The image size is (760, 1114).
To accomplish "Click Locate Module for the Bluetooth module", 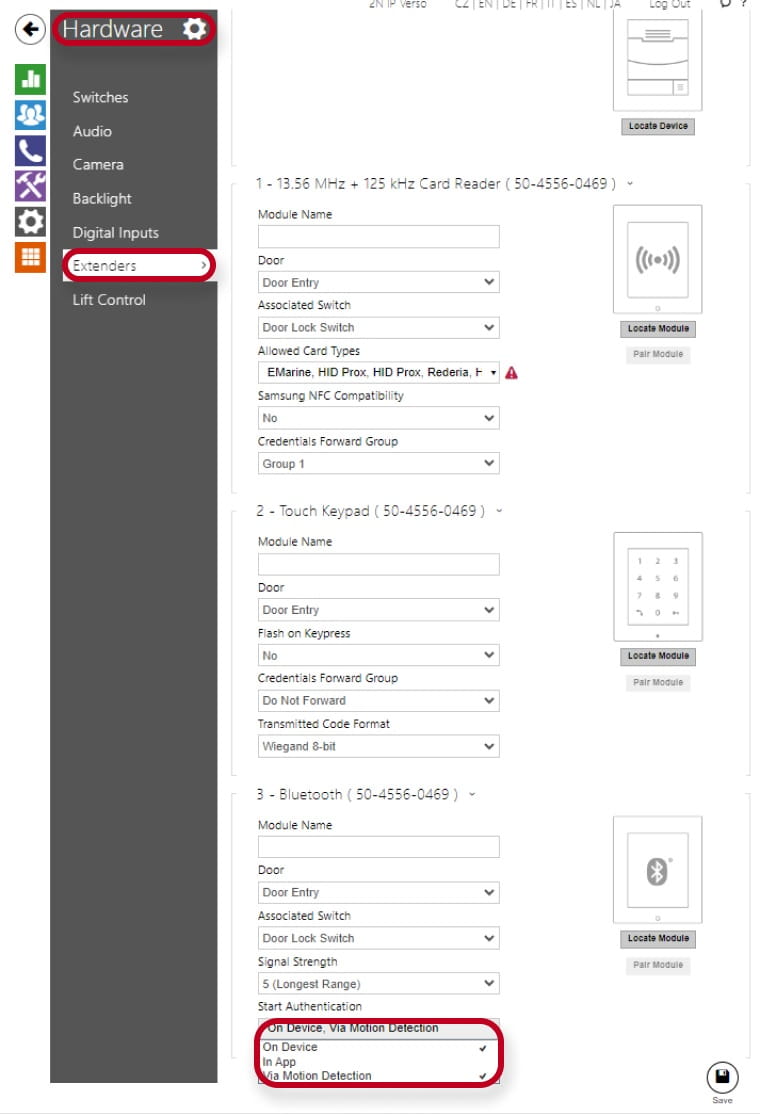I will point(658,939).
